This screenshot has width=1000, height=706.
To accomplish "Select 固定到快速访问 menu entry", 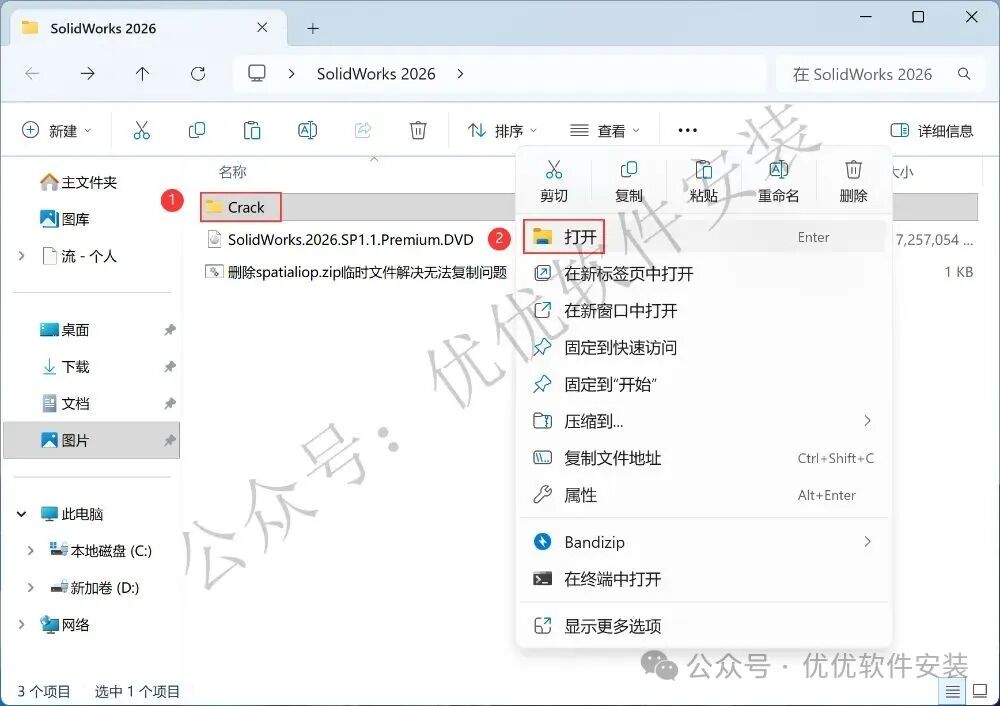I will [703, 348].
